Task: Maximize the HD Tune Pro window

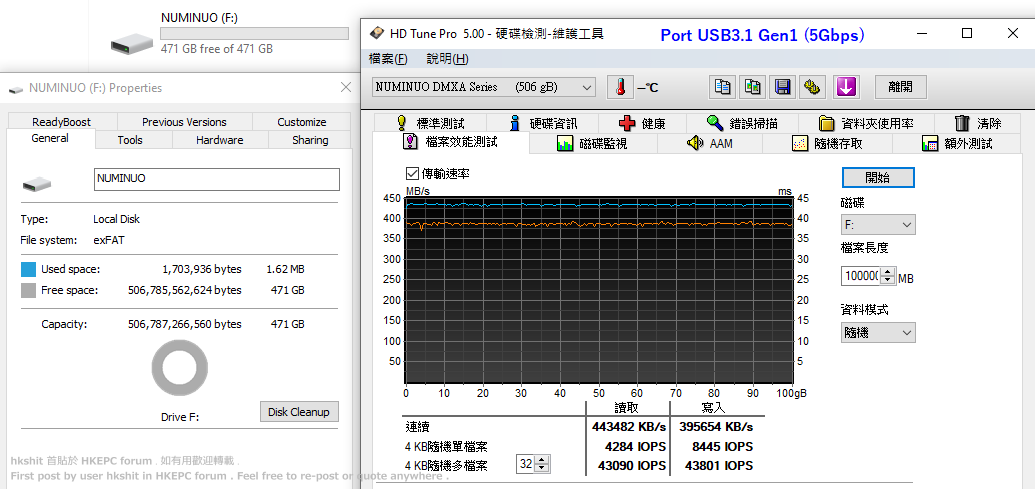Action: click(x=967, y=33)
